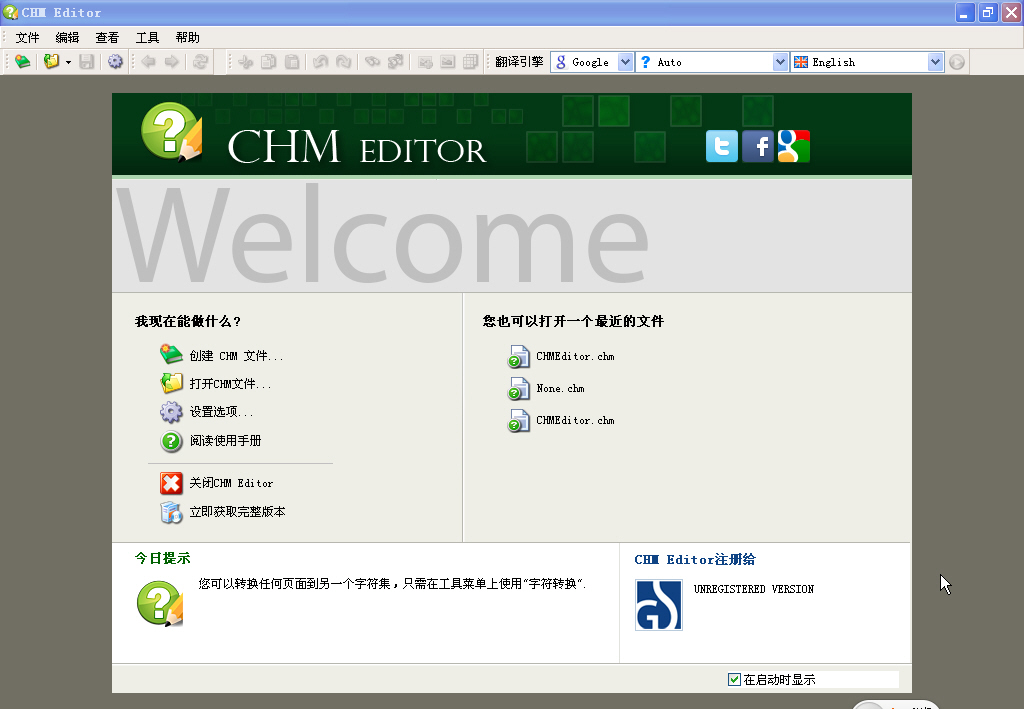Open the English target language dropdown
1024x709 pixels.
coord(936,61)
